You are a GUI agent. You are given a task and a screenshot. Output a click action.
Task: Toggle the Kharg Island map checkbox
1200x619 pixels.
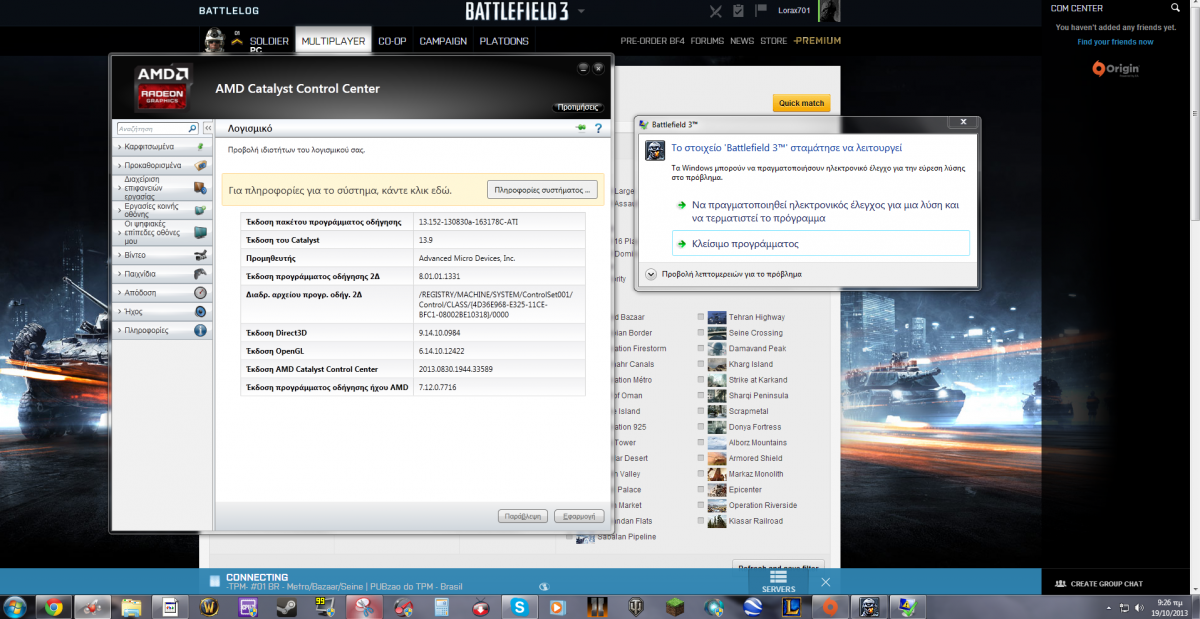coord(701,364)
